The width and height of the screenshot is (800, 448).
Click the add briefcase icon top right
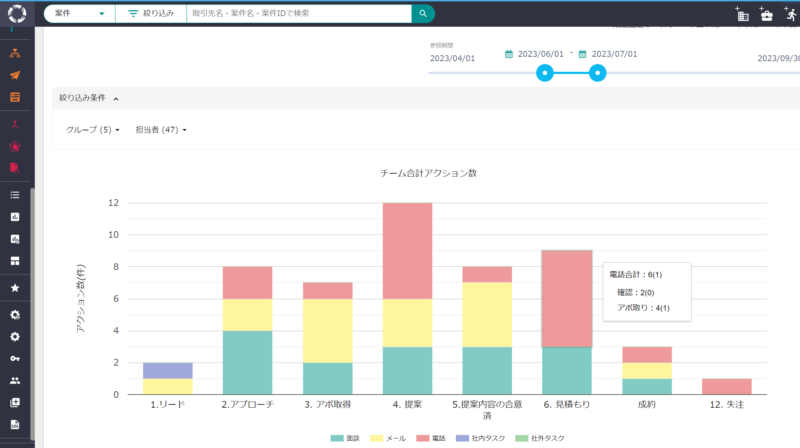766,14
